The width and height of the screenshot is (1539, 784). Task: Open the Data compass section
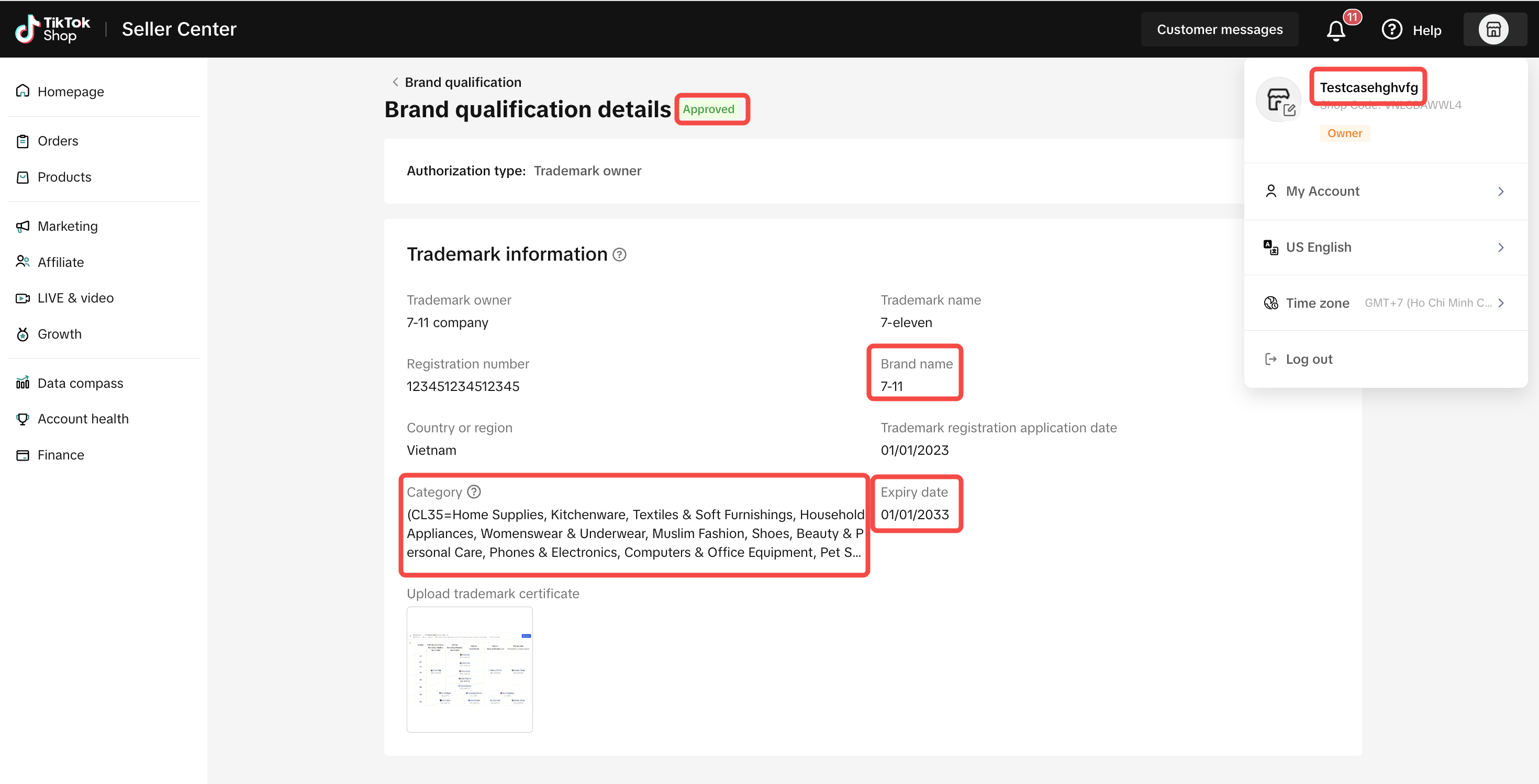point(80,383)
